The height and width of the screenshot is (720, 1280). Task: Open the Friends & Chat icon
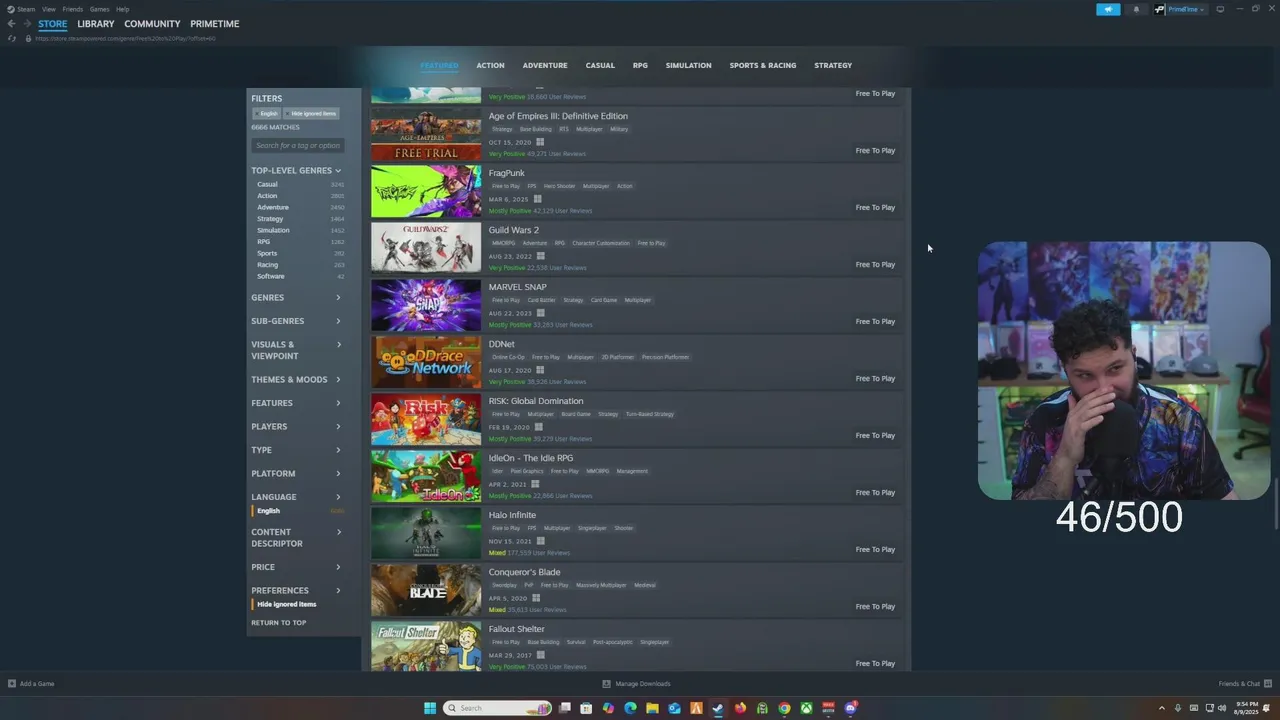[x=1268, y=684]
